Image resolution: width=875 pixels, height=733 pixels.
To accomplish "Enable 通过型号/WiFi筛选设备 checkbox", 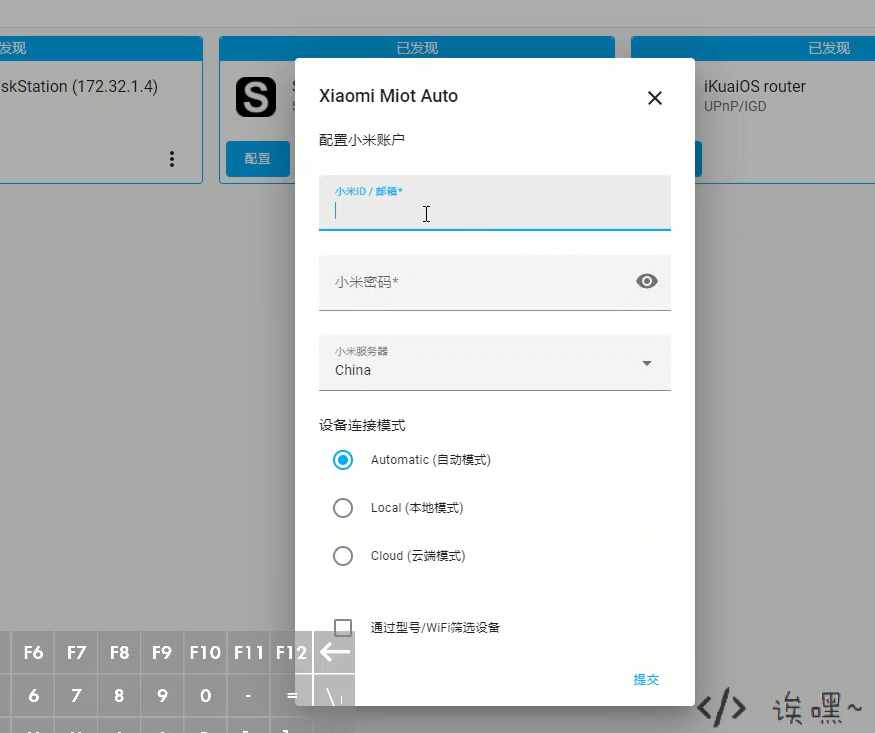I will 343,628.
